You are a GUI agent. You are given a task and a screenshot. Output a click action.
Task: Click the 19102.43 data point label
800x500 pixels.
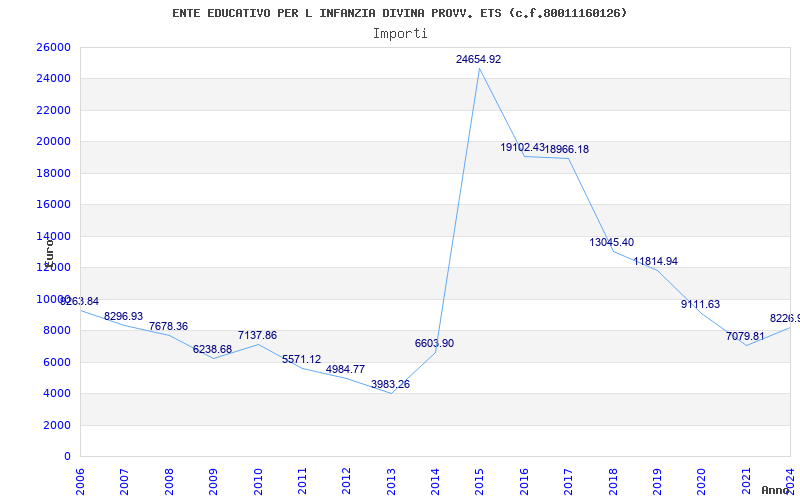pyautogui.click(x=522, y=147)
